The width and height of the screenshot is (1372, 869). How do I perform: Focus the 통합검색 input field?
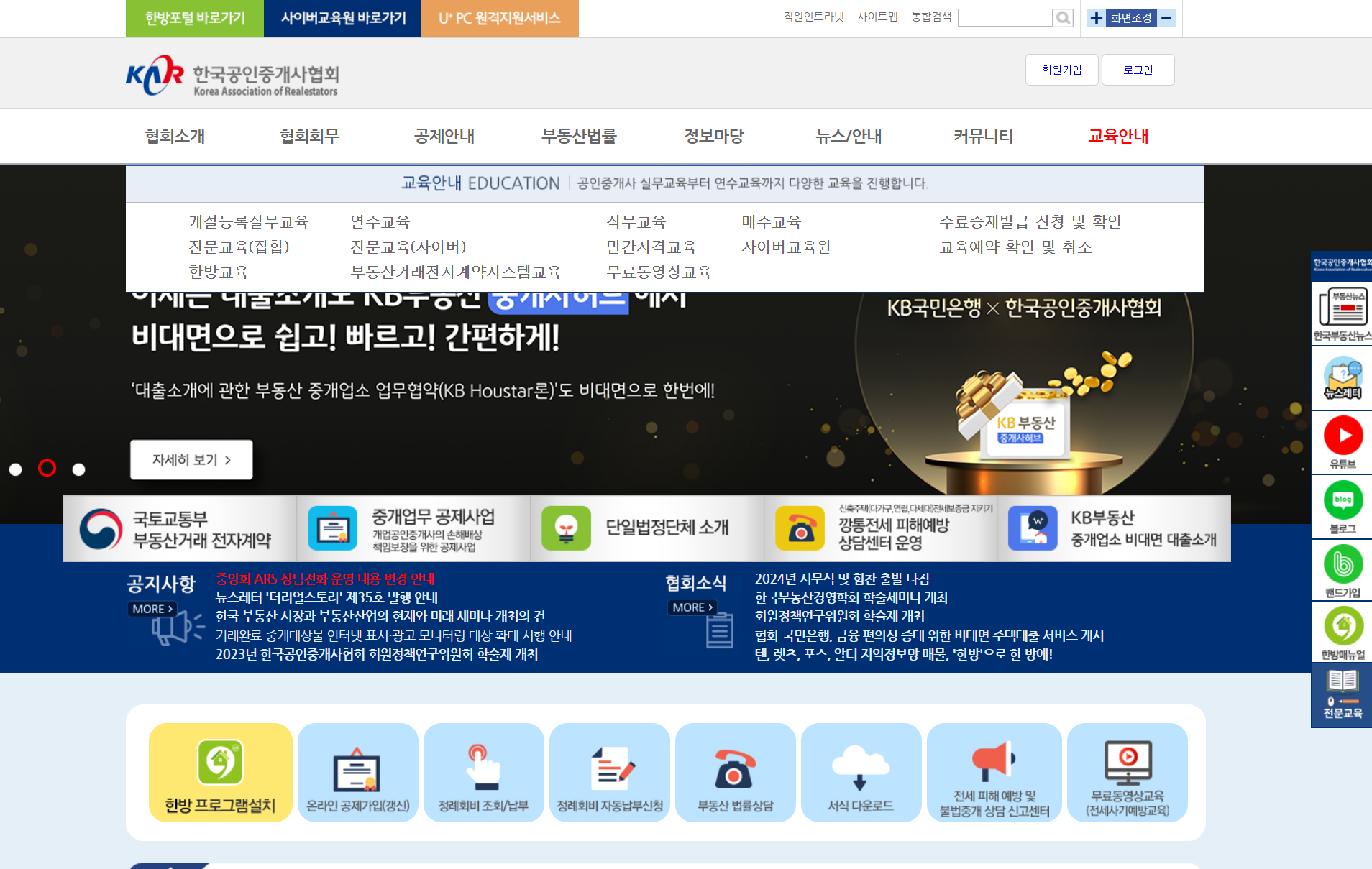click(1005, 18)
